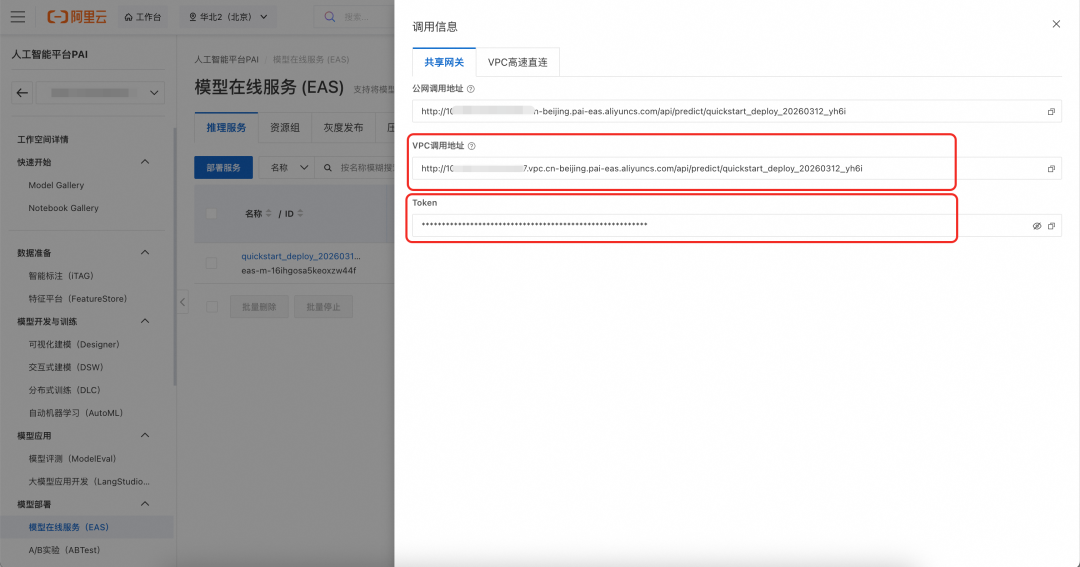Open the 工作台 workbench
The width and height of the screenshot is (1080, 567).
click(143, 17)
